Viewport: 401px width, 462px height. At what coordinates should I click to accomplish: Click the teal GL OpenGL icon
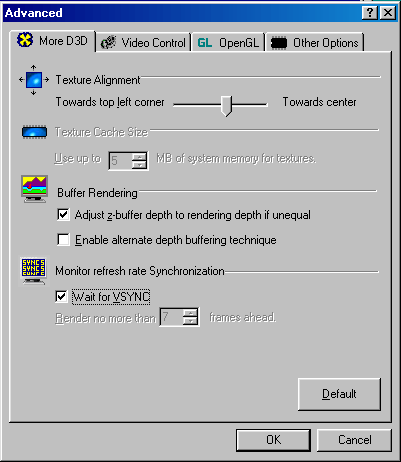(x=205, y=43)
